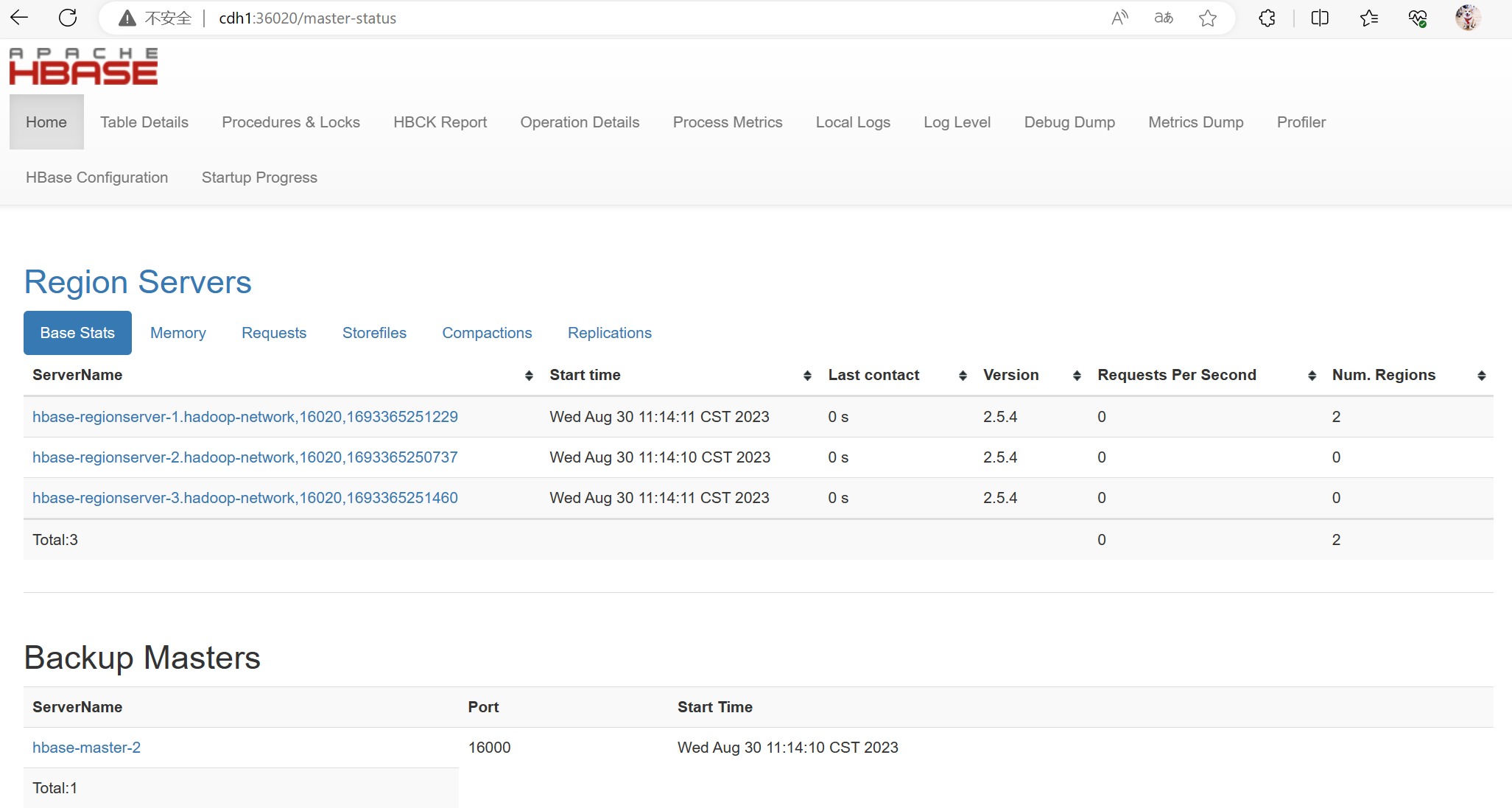The height and width of the screenshot is (808, 1512).
Task: Bookmark page with star icon
Action: point(1208,18)
